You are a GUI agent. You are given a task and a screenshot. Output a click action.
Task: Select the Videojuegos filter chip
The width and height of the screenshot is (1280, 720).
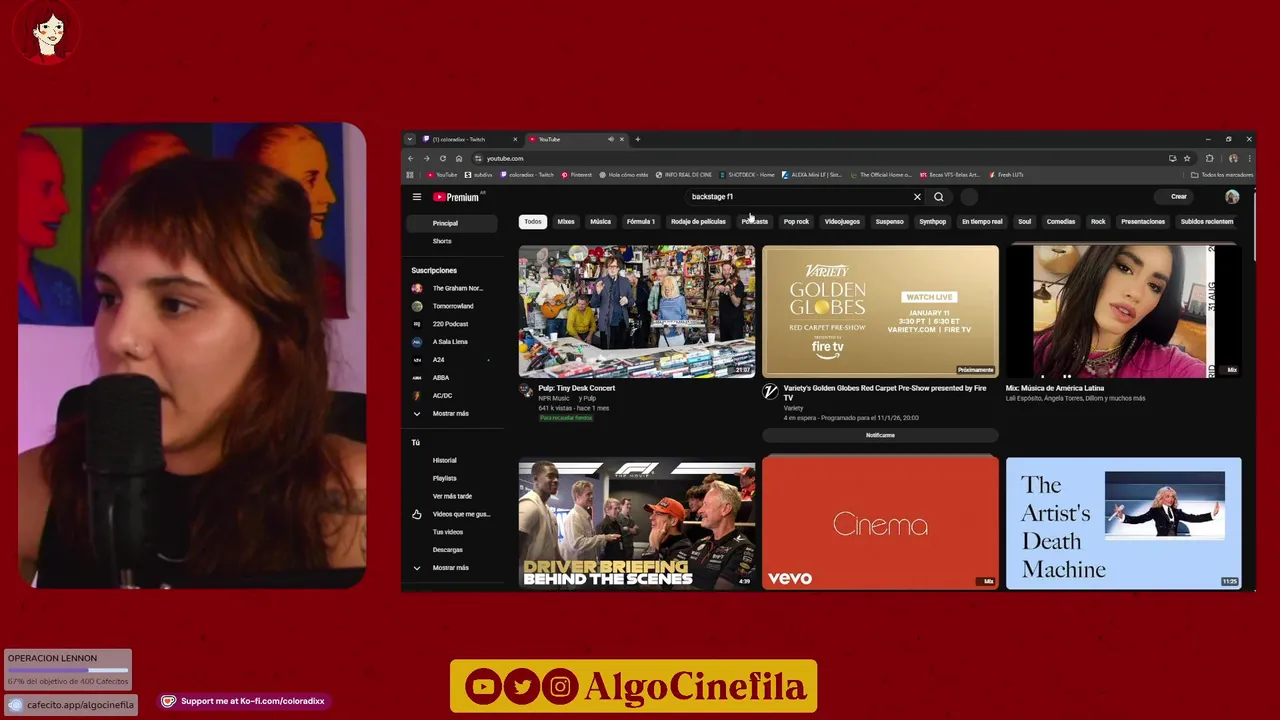pyautogui.click(x=842, y=221)
